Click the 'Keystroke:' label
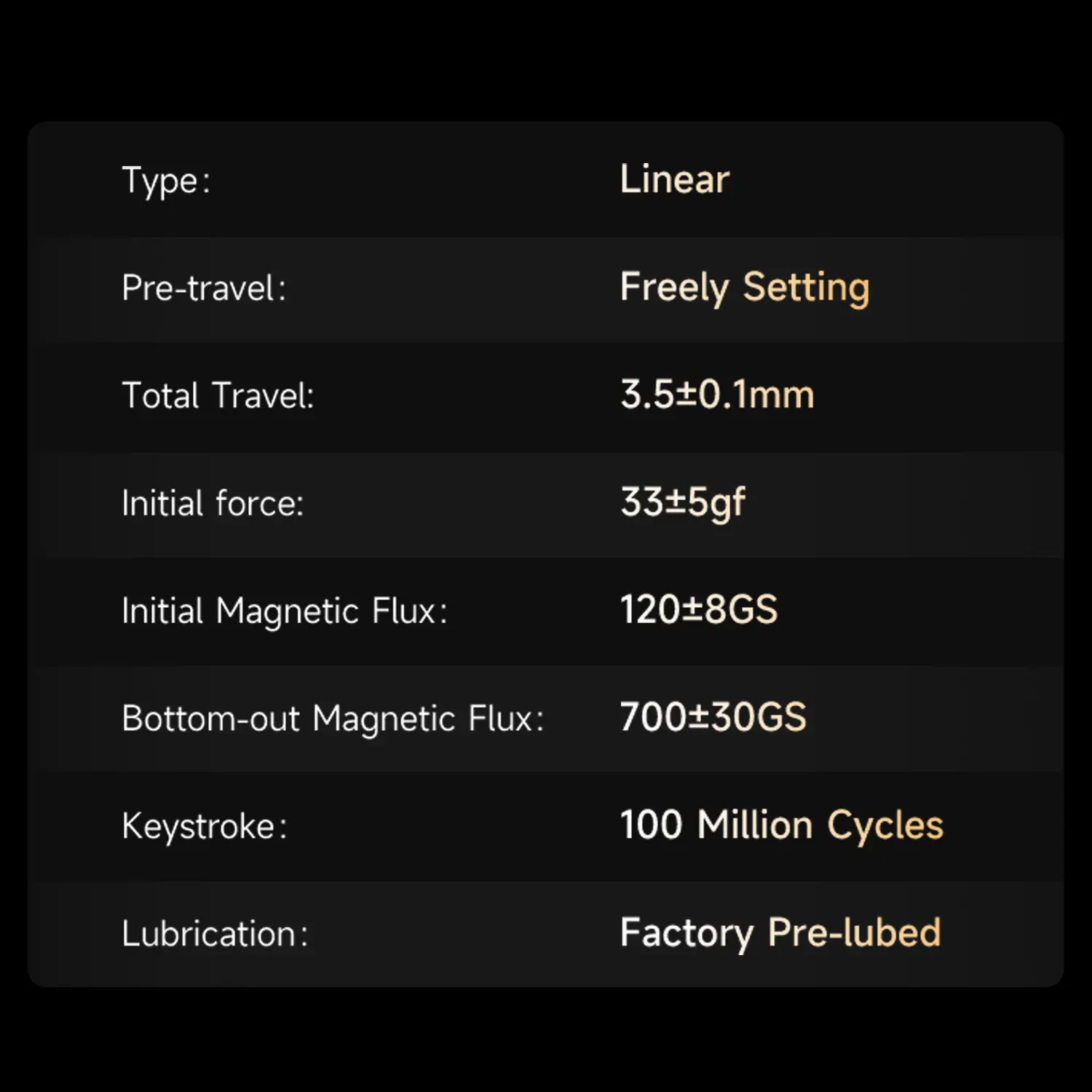The image size is (1092, 1092). (205, 826)
